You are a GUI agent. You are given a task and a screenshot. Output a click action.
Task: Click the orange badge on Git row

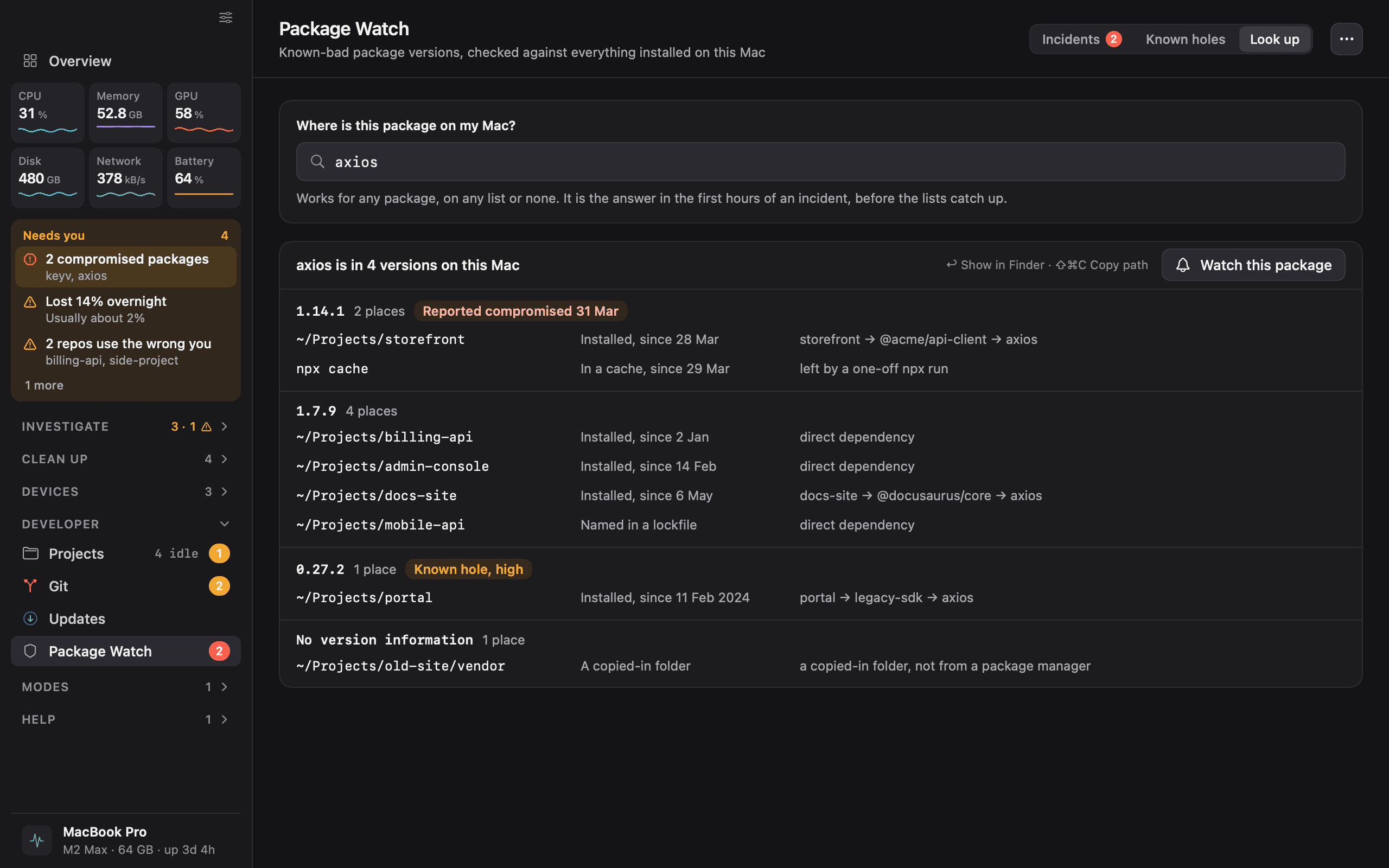click(219, 585)
